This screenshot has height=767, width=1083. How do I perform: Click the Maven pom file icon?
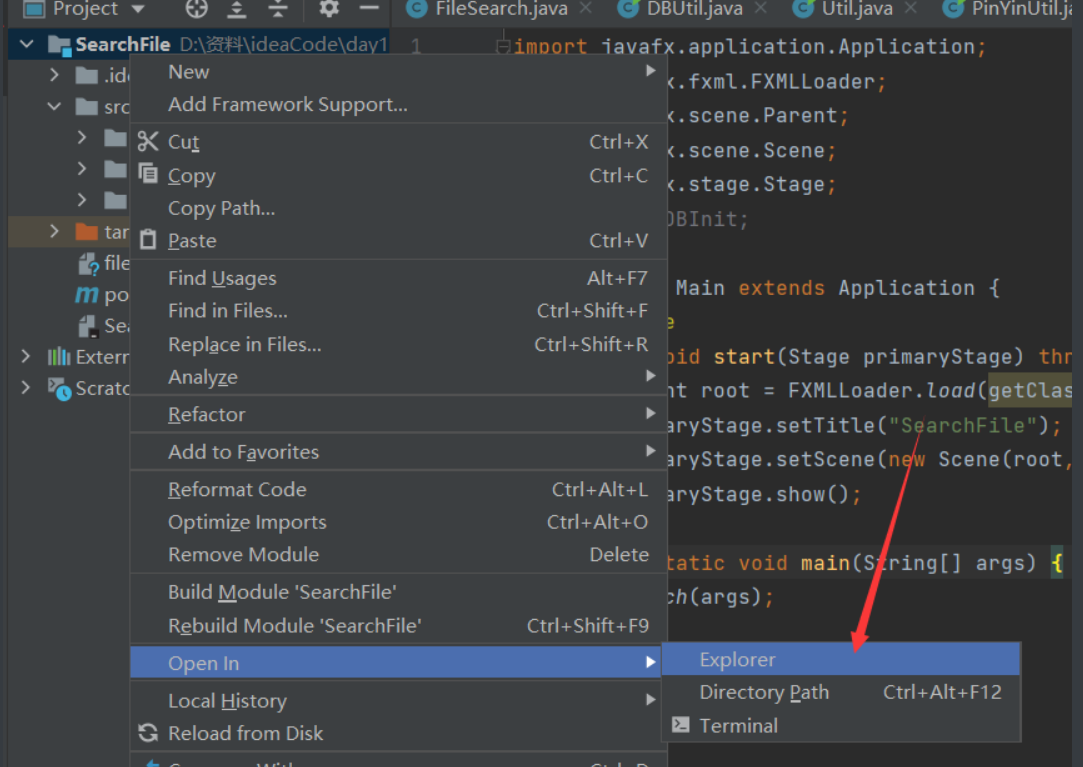86,295
